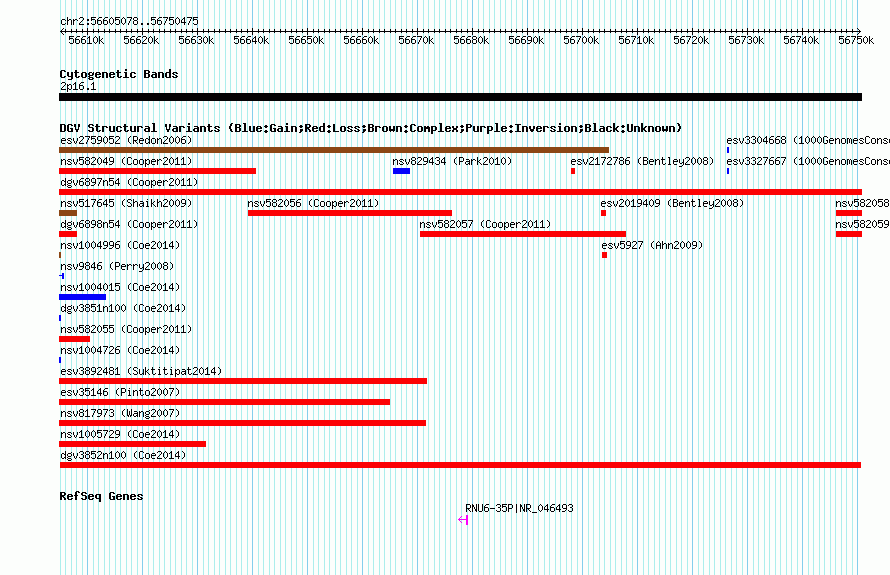Select the dgv6897n54 (Cooper2011) long red bar

pyautogui.click(x=460, y=192)
